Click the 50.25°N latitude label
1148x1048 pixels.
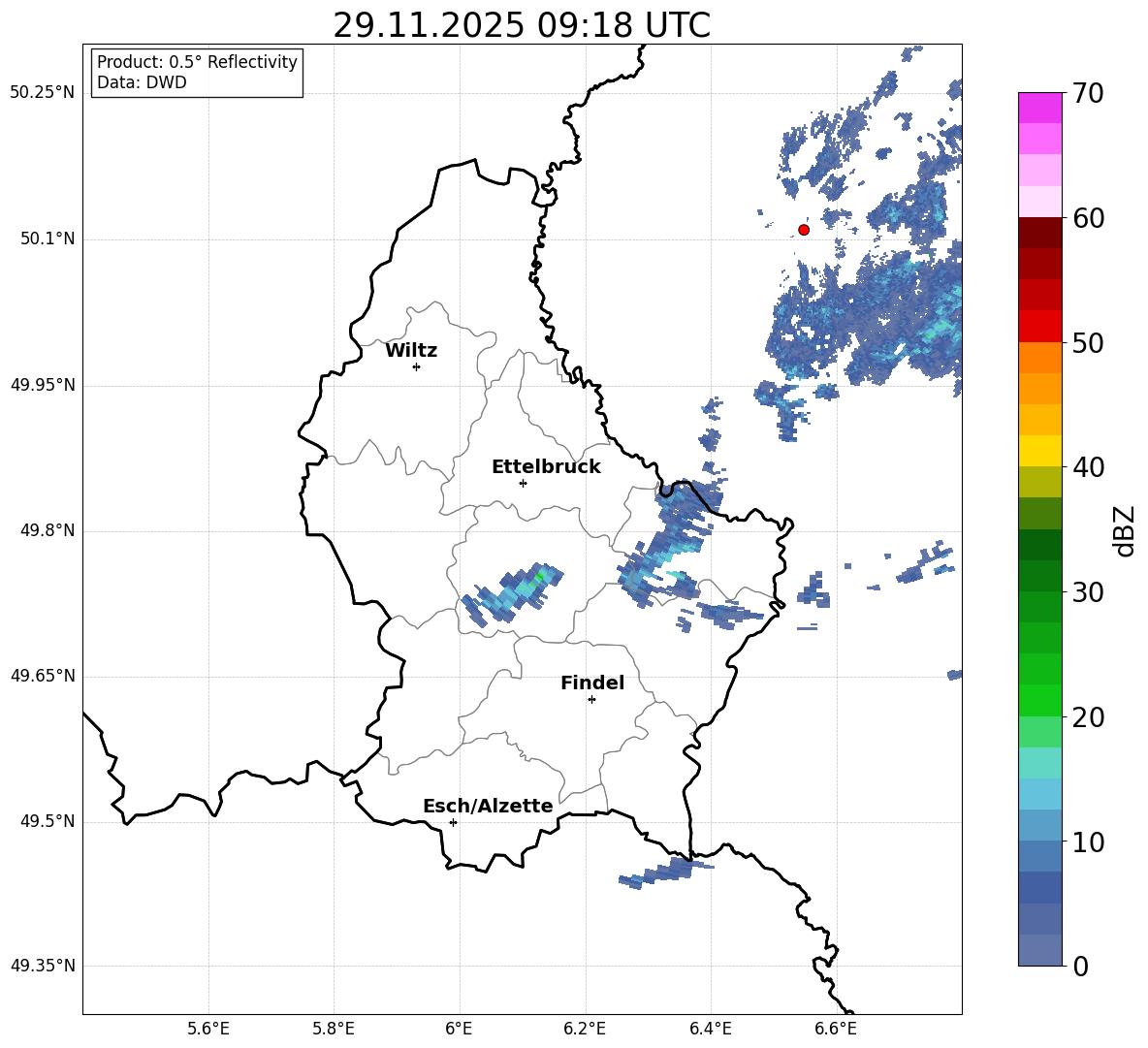[x=43, y=93]
